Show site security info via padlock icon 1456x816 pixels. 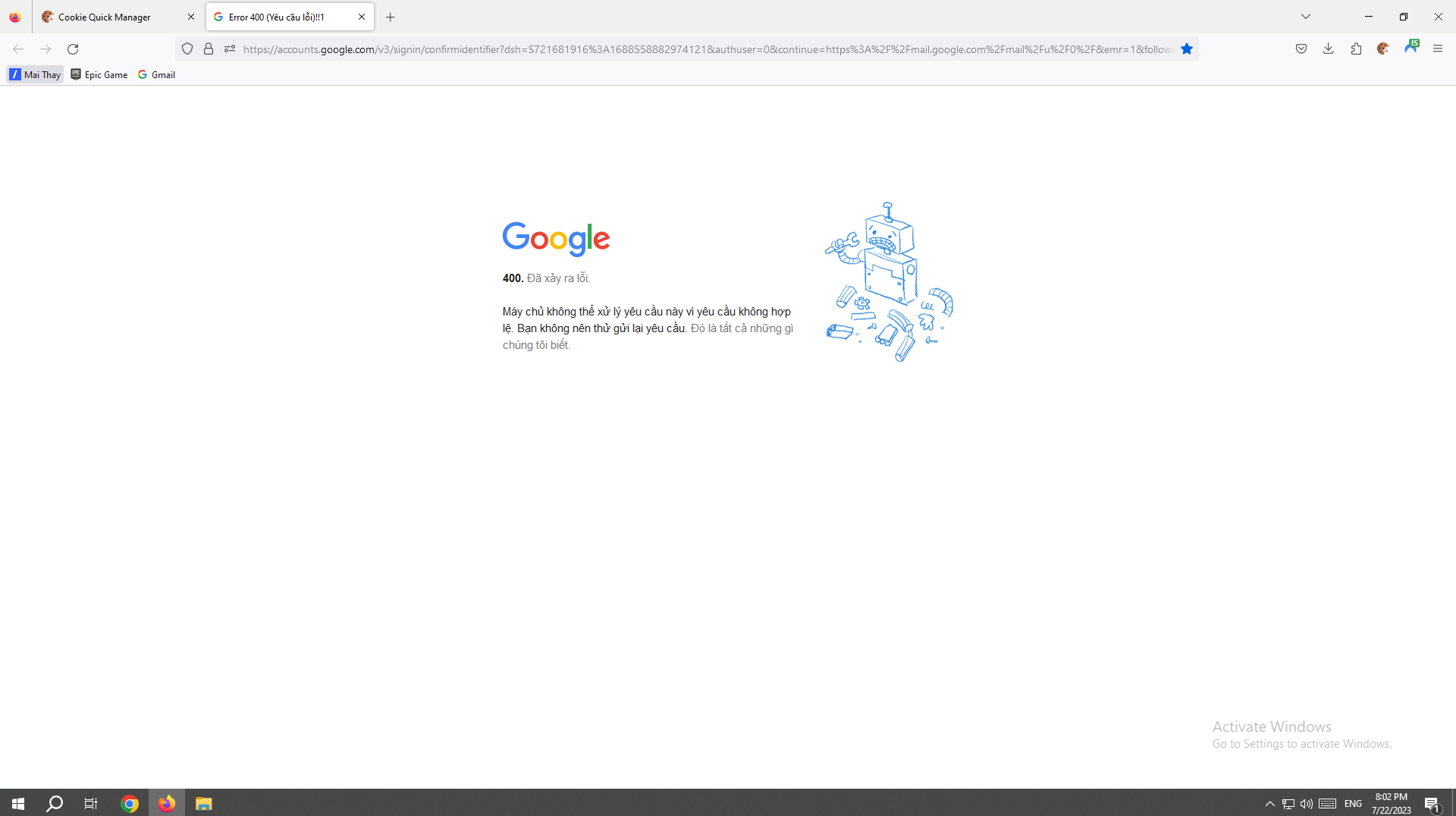(x=209, y=49)
